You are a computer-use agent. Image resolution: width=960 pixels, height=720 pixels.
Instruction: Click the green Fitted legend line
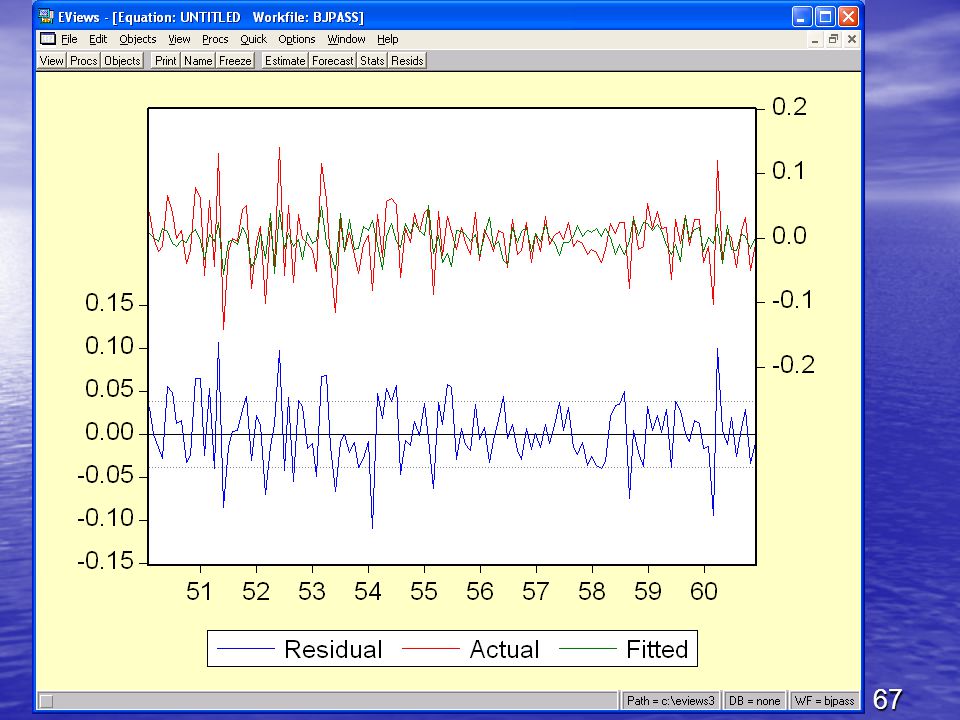588,648
